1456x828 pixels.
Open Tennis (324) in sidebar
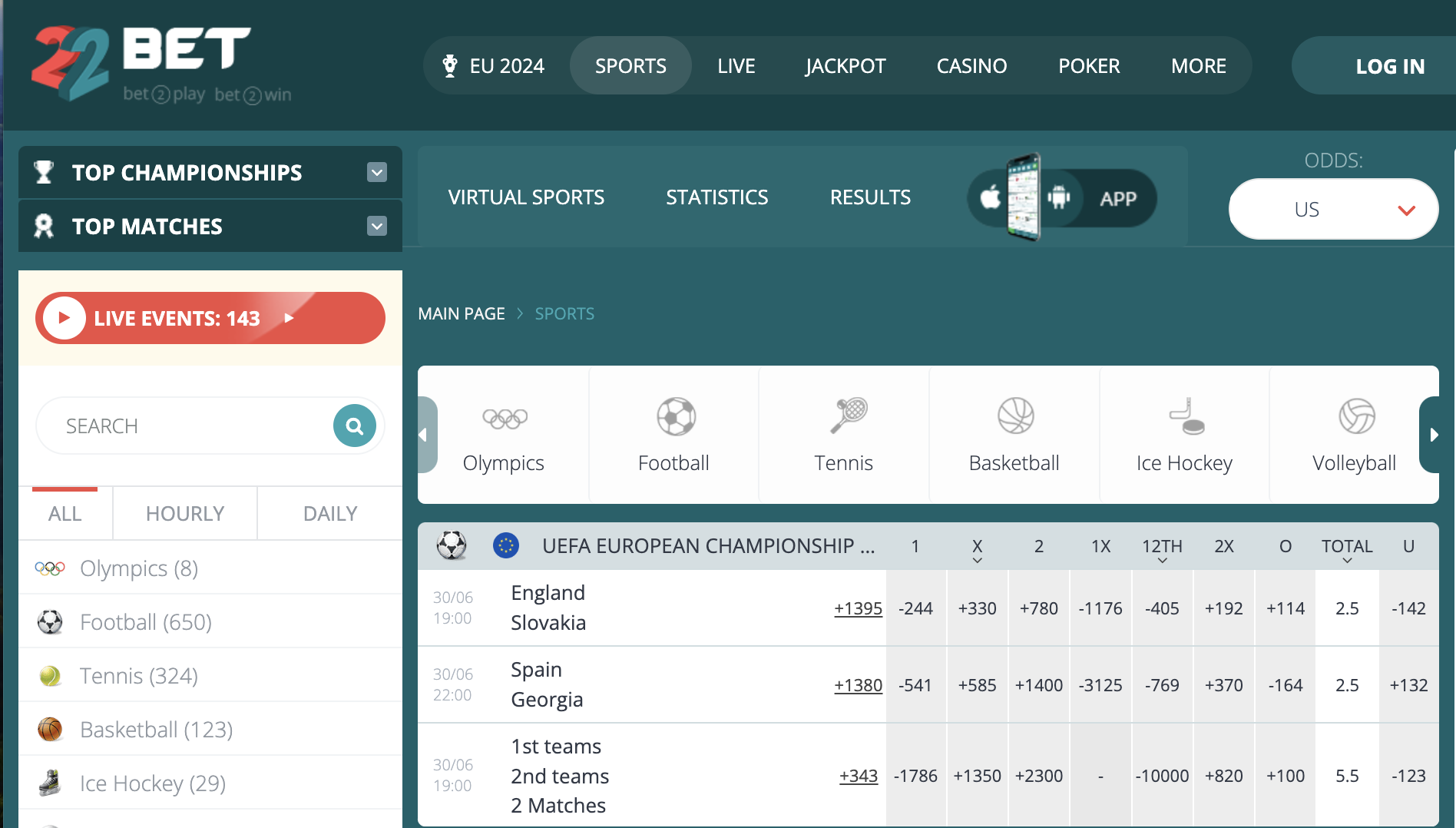click(x=210, y=675)
